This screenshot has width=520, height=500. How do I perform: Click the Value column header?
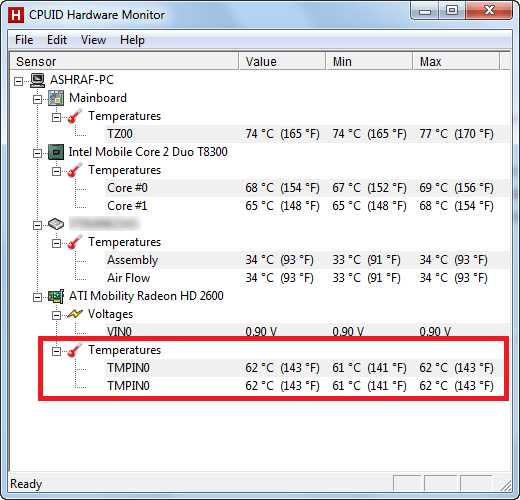[x=282, y=61]
